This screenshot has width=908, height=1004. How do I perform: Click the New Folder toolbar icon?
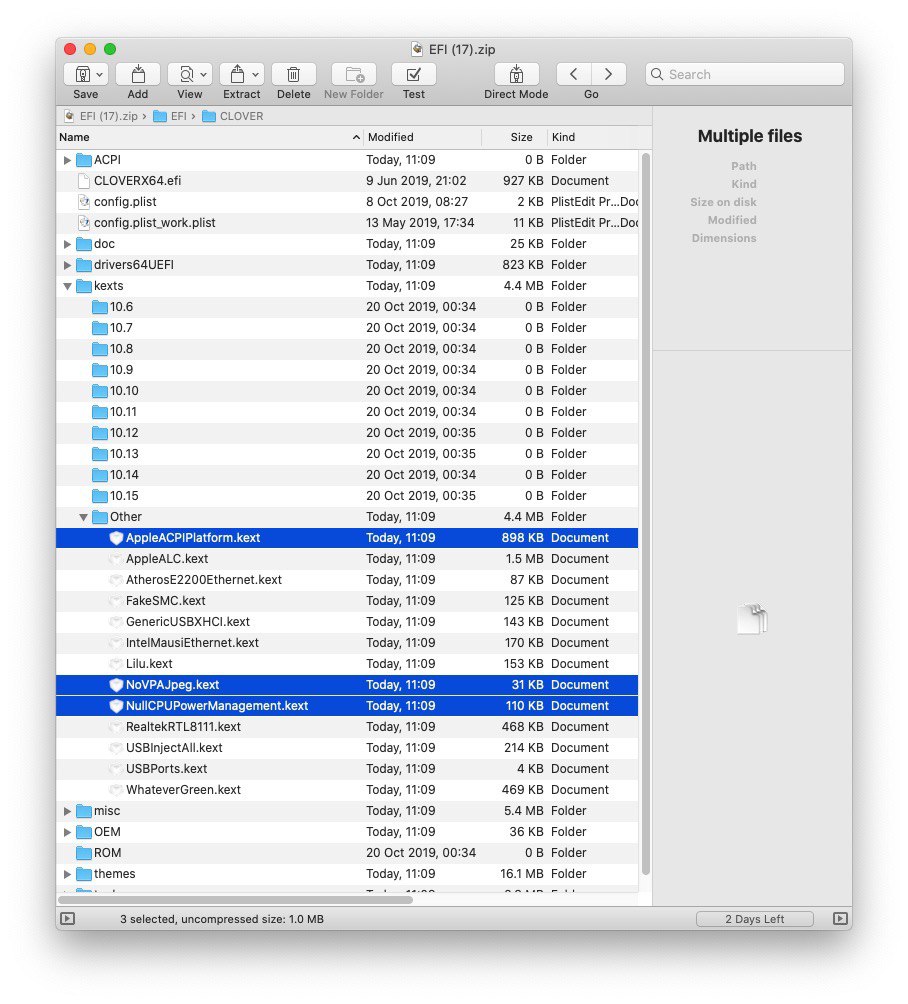click(x=353, y=74)
